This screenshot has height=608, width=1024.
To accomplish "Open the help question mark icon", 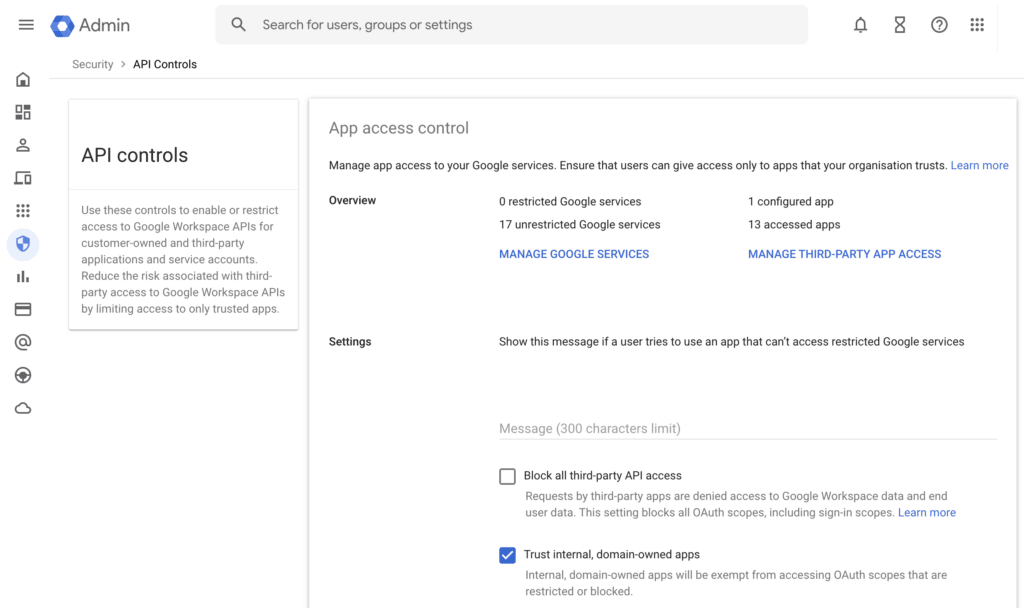I will pos(939,25).
